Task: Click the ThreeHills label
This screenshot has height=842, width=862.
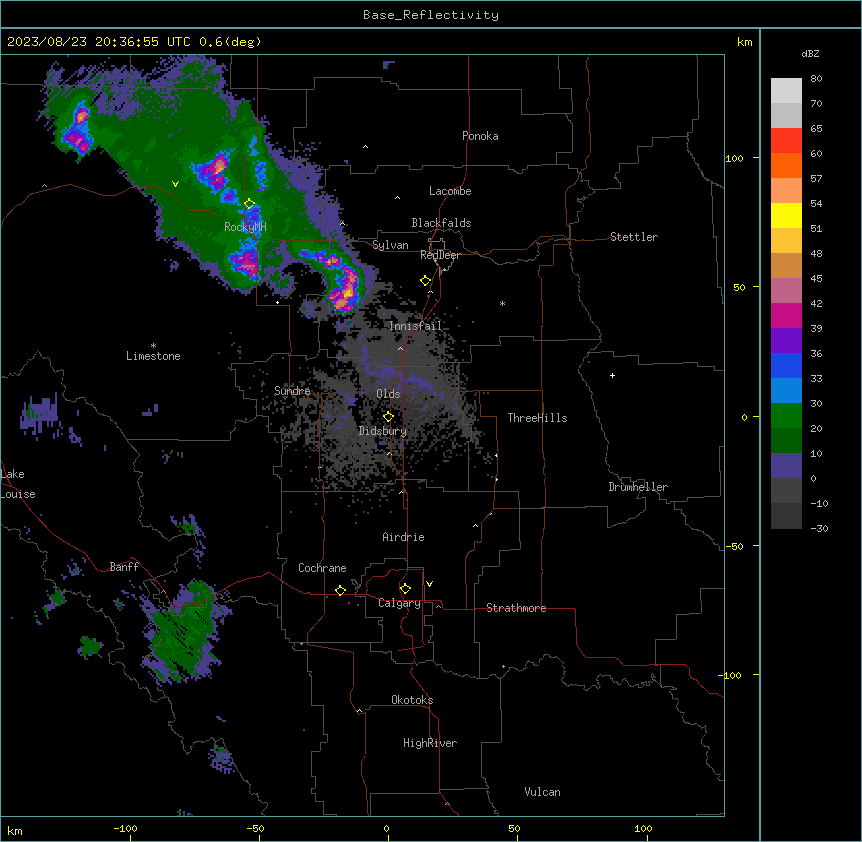Action: (x=537, y=418)
